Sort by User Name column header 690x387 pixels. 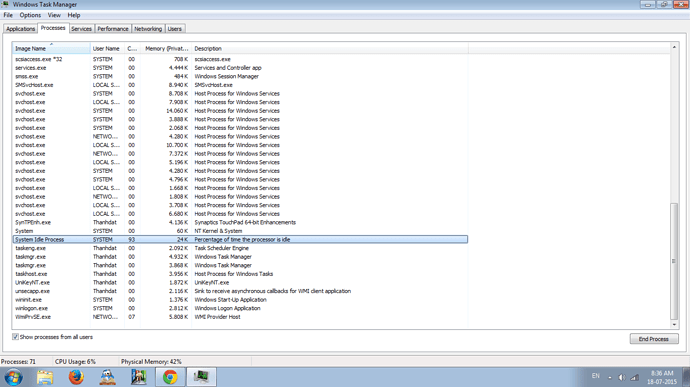click(107, 48)
